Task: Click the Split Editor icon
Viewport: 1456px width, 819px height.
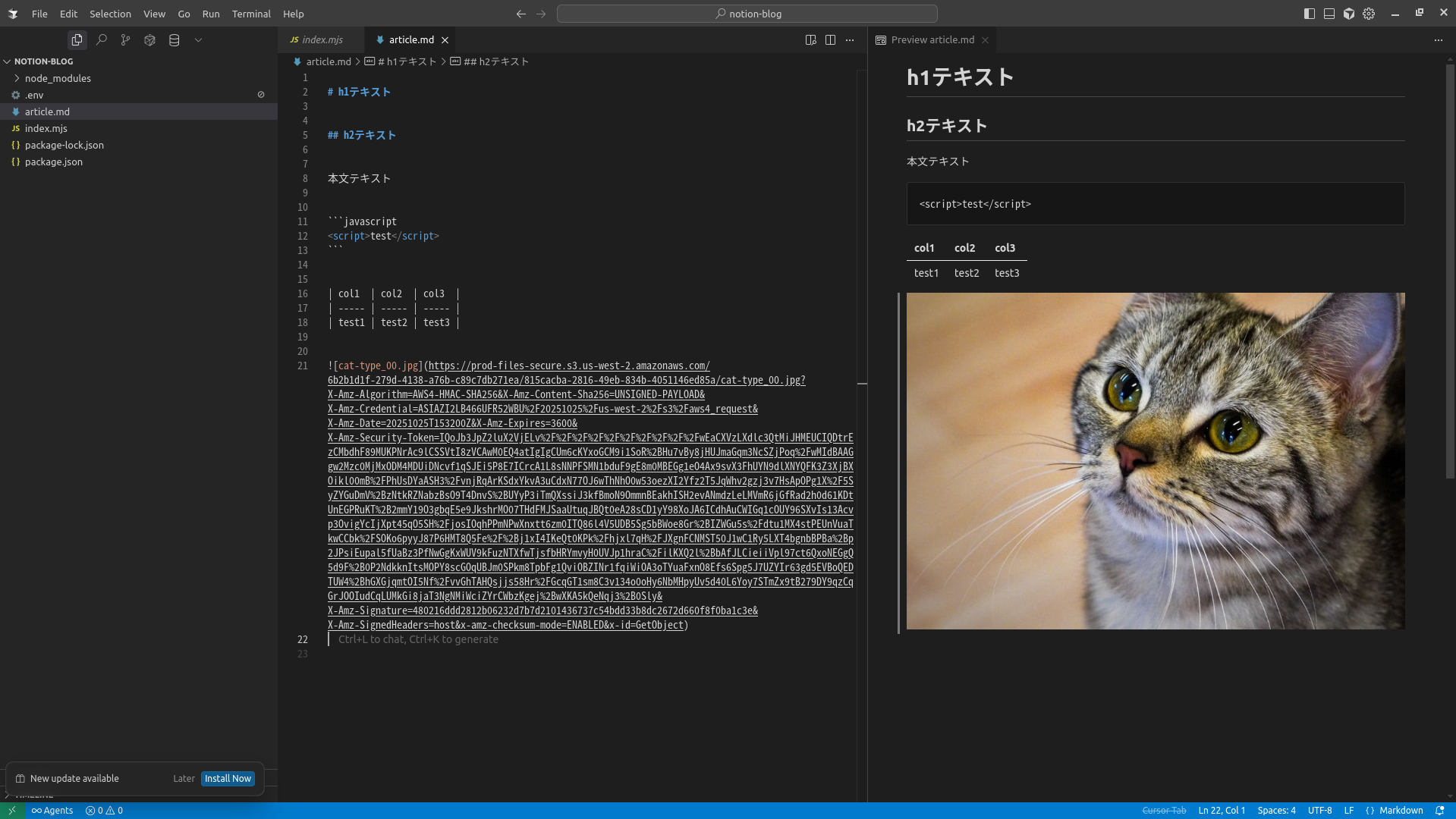Action: 830,40
